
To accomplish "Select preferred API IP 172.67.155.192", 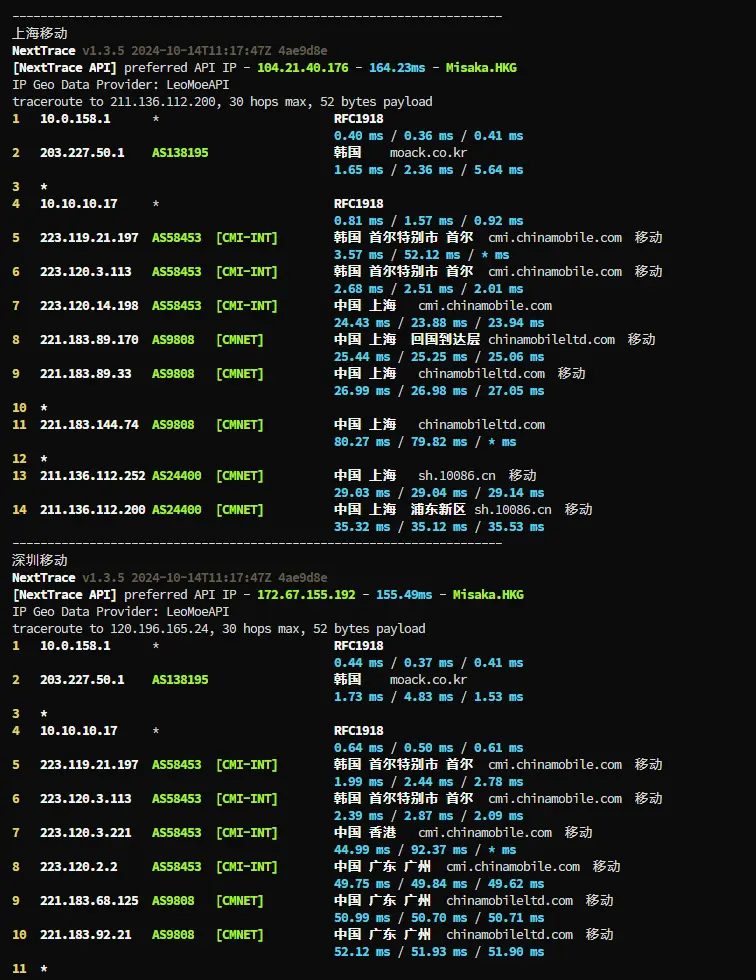I will [306, 595].
